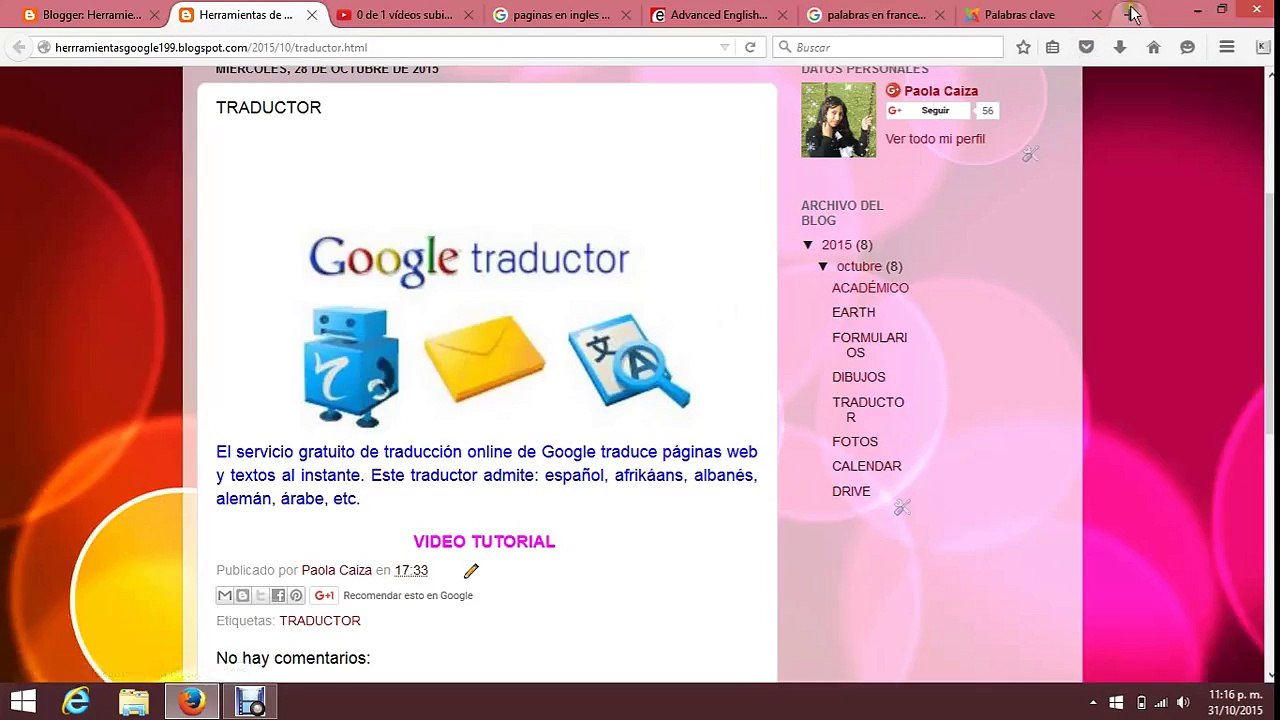This screenshot has height=720, width=1280.
Task: Open the downloads arrow icon
Action: point(1120,47)
